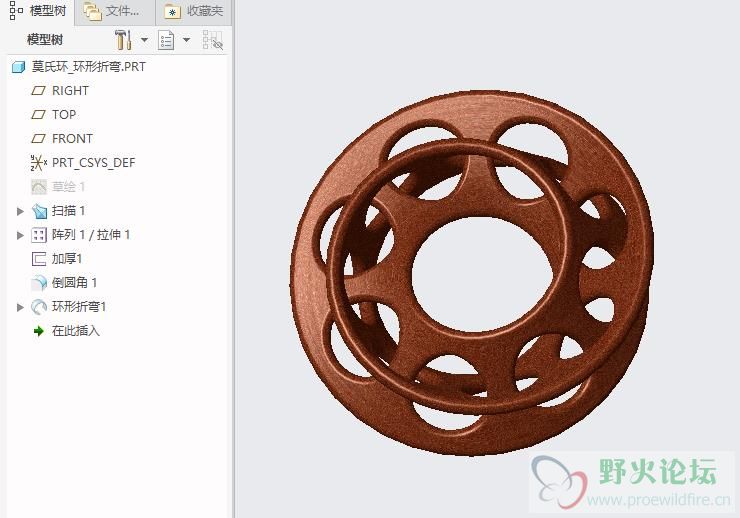Open the 文件... folder browser tab

pos(114,11)
